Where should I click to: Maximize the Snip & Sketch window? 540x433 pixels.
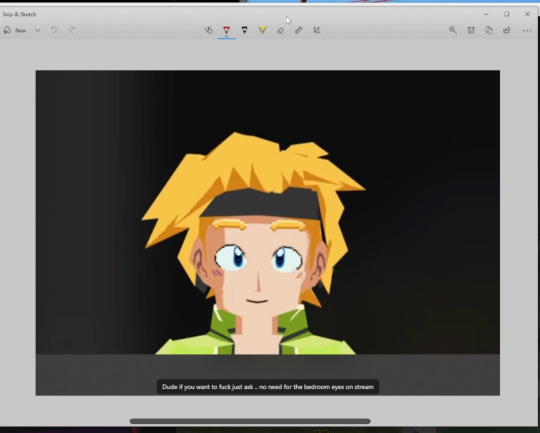tap(506, 14)
